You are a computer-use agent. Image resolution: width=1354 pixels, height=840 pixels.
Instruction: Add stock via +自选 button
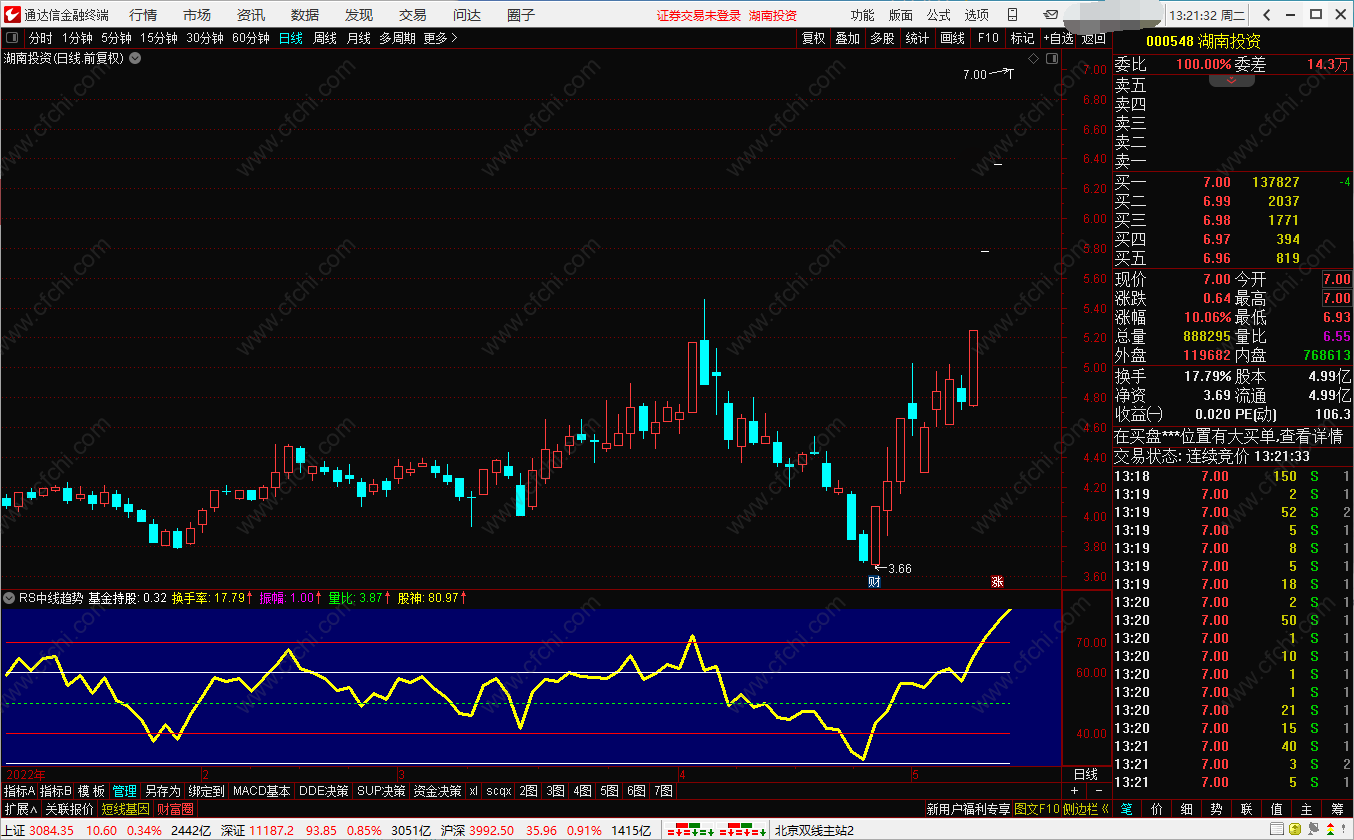click(x=1058, y=38)
